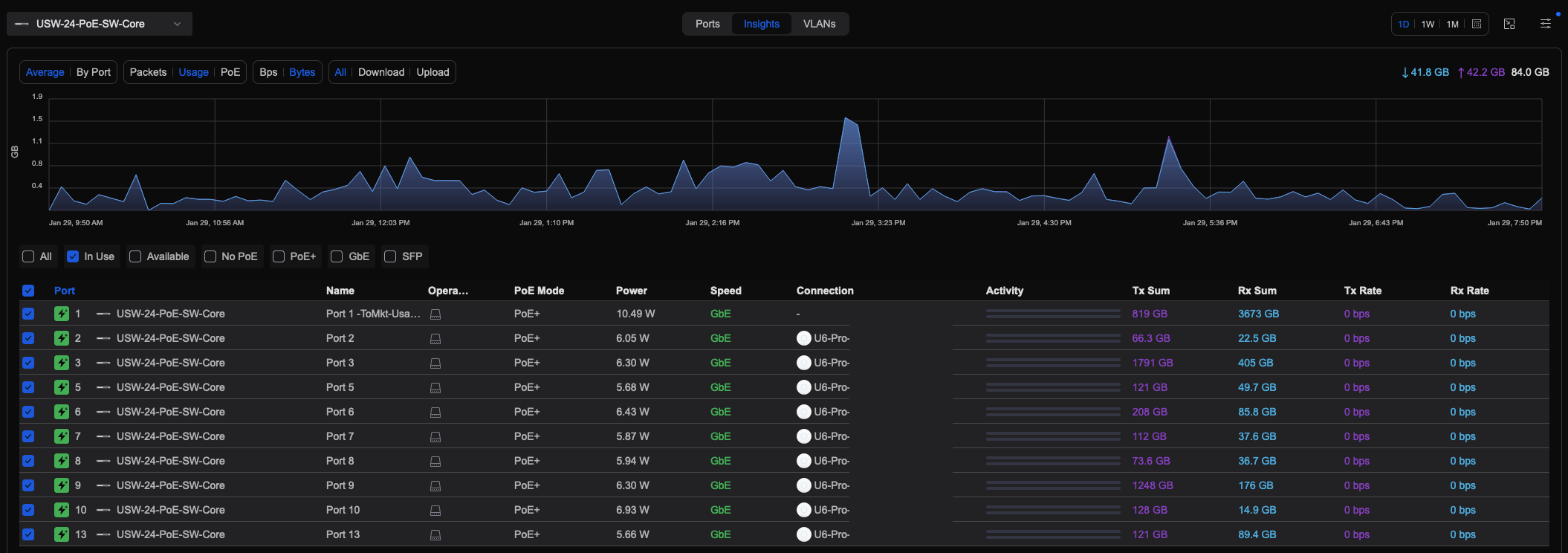Image resolution: width=1568 pixels, height=553 pixels.
Task: Open the settings sliders icon
Action: point(1545,24)
